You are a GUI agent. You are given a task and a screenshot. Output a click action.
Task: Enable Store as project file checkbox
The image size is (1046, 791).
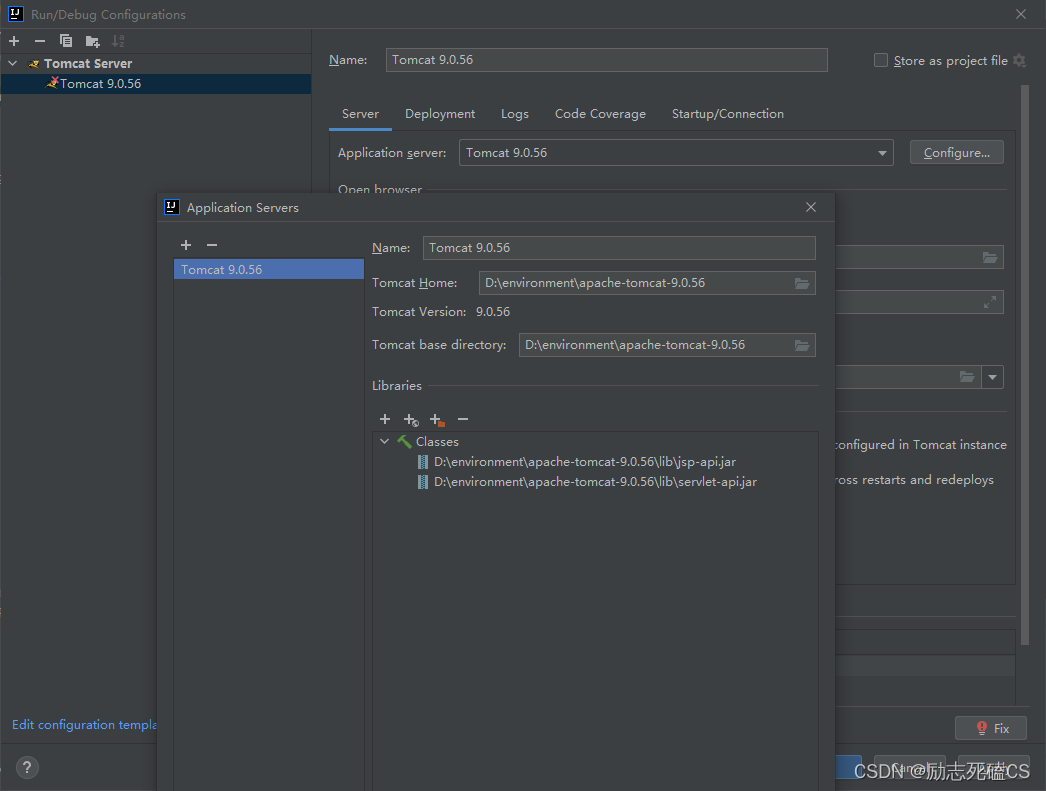tap(881, 61)
